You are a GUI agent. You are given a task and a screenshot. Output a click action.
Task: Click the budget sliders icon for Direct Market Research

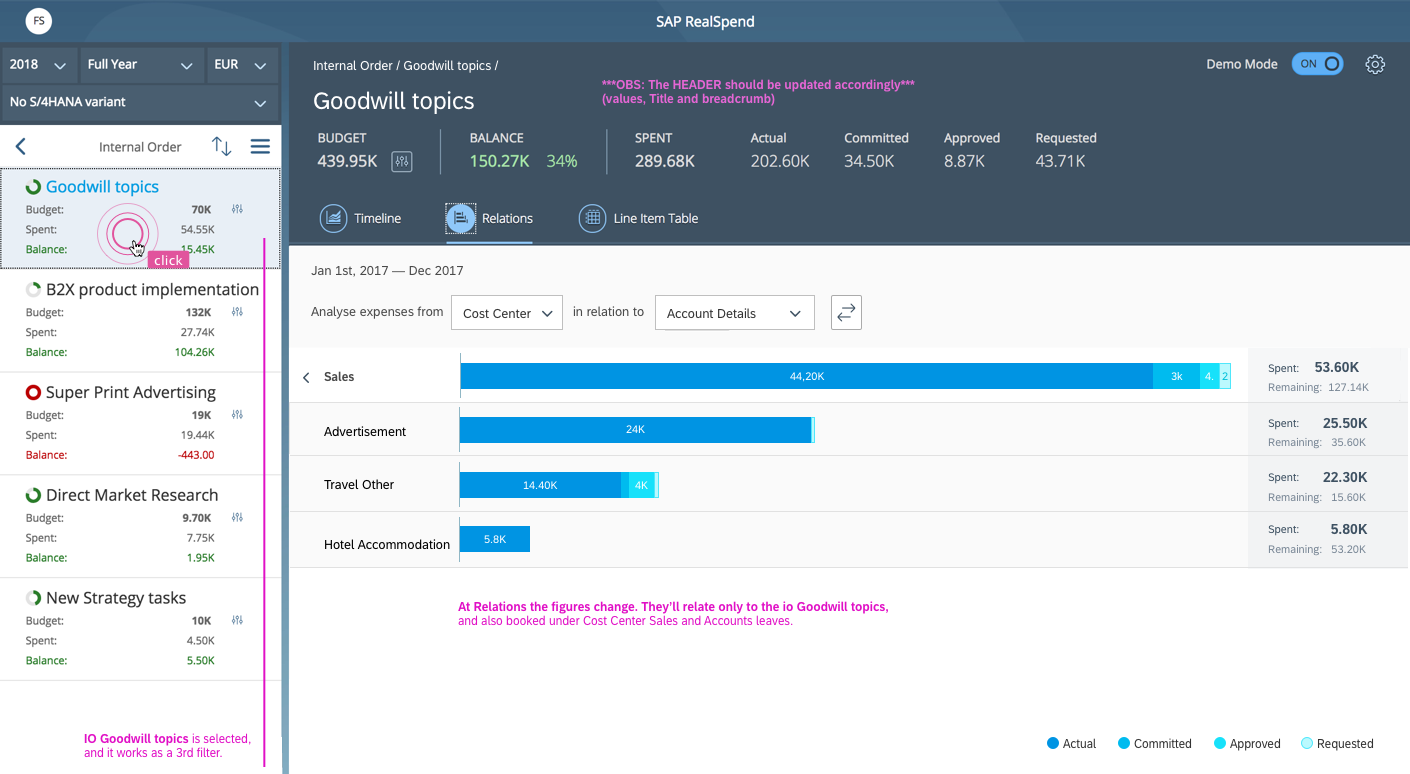pyautogui.click(x=237, y=518)
